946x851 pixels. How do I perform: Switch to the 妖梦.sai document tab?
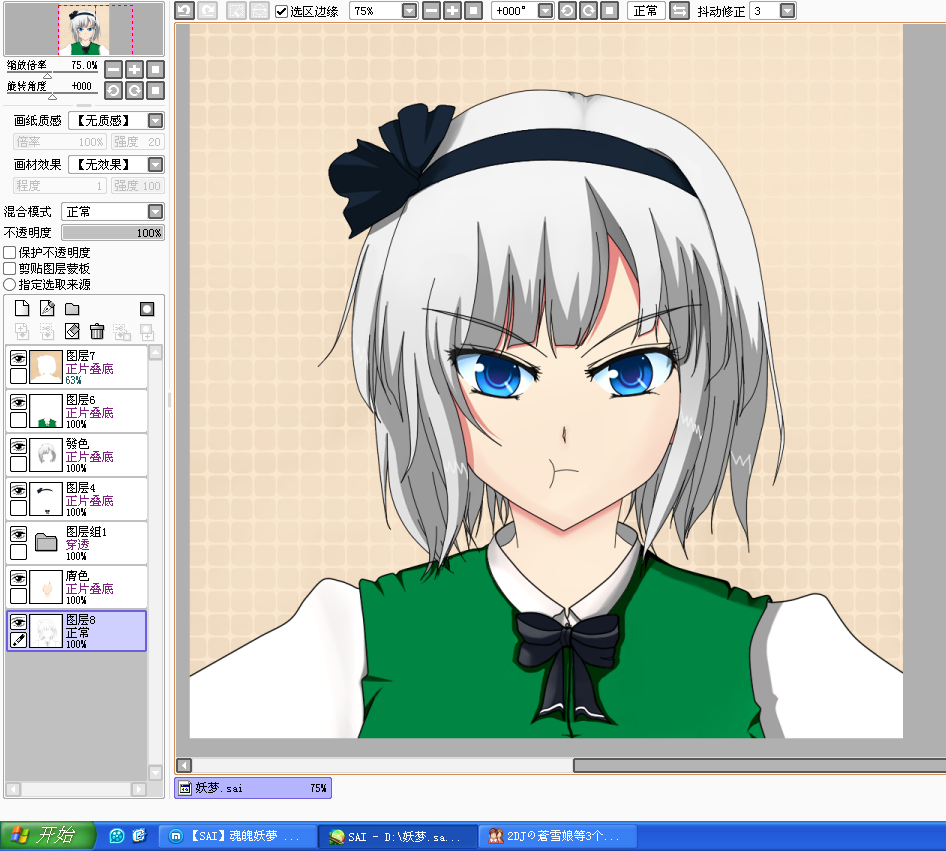tap(253, 788)
